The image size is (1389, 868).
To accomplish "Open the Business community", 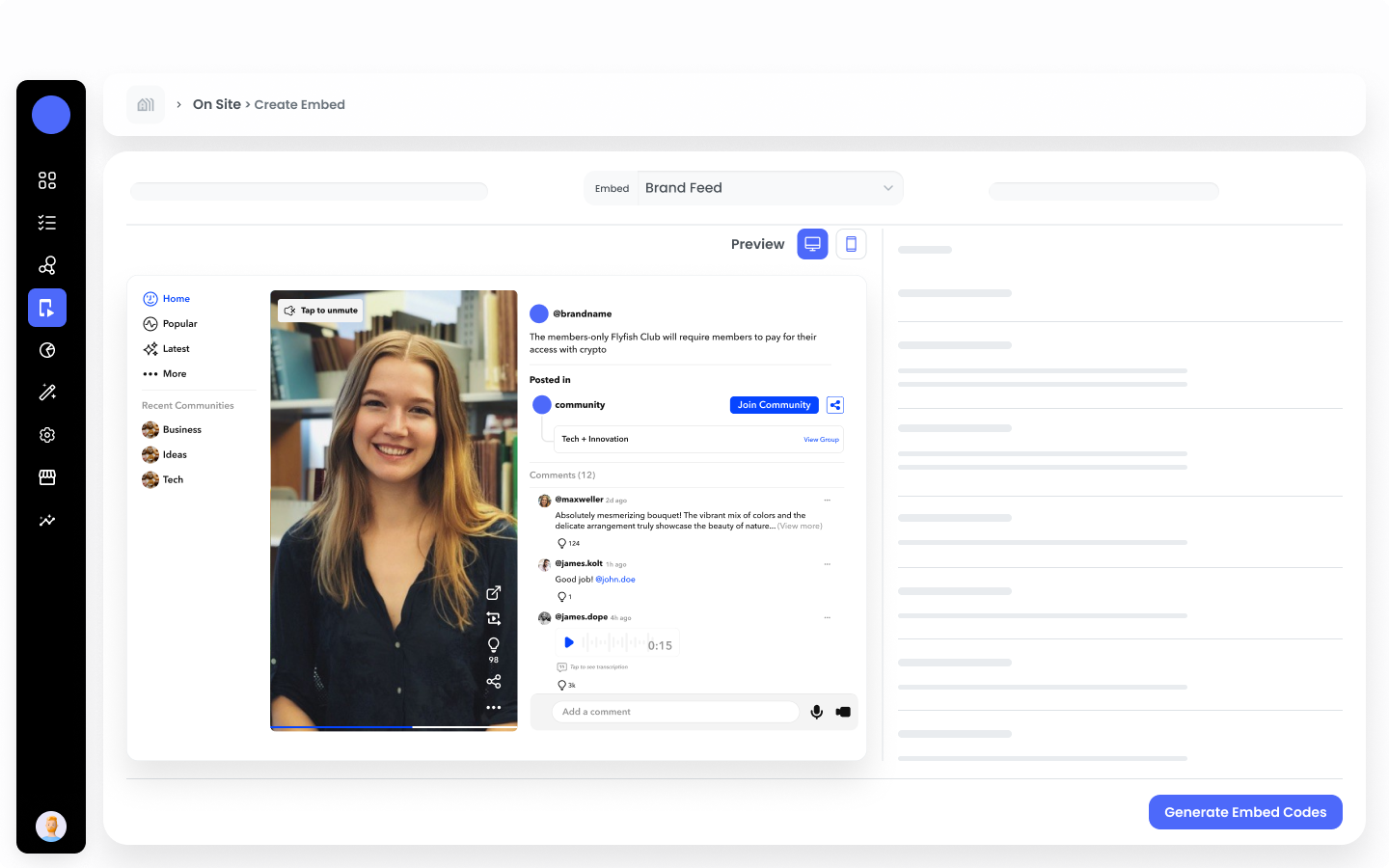I will click(x=172, y=430).
